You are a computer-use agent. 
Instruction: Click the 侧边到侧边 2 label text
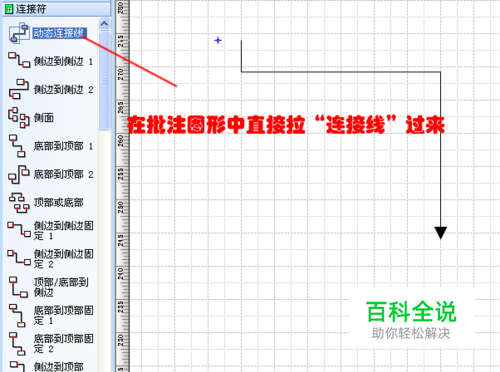[x=63, y=90]
